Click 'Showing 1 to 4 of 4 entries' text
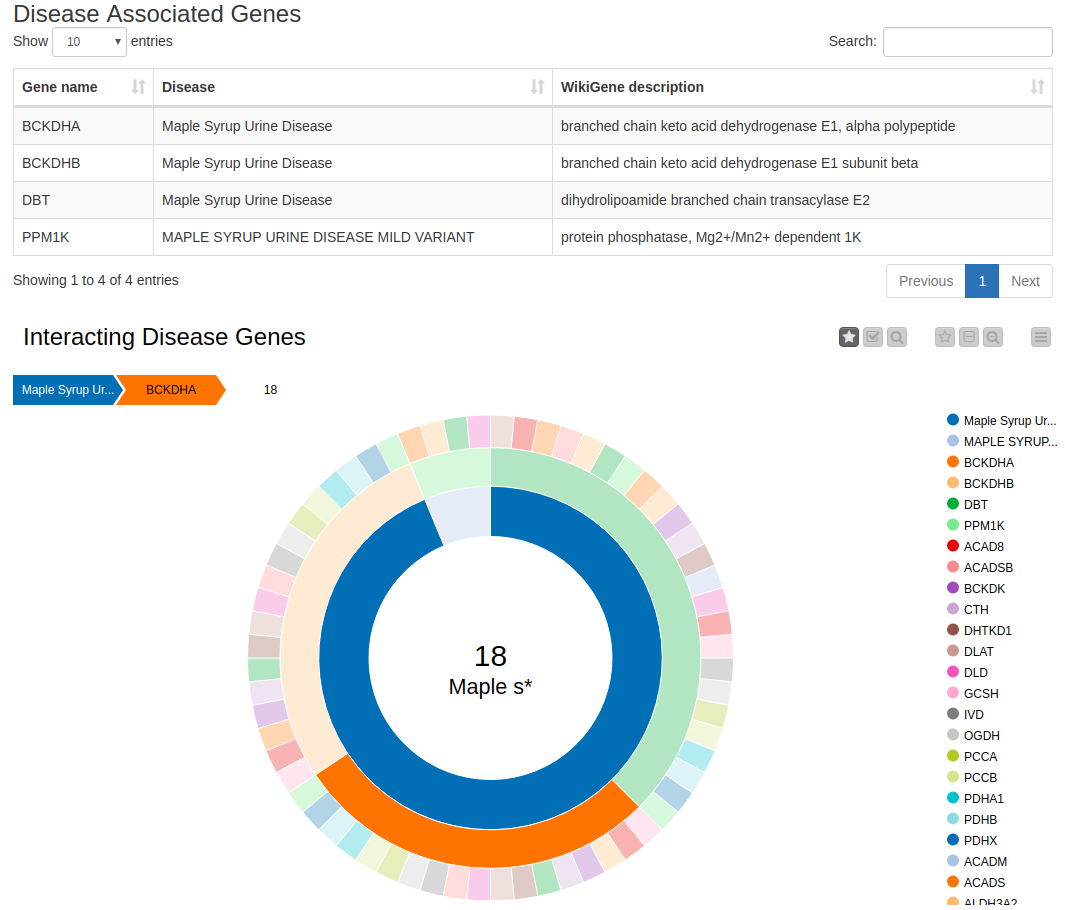 click(96, 280)
